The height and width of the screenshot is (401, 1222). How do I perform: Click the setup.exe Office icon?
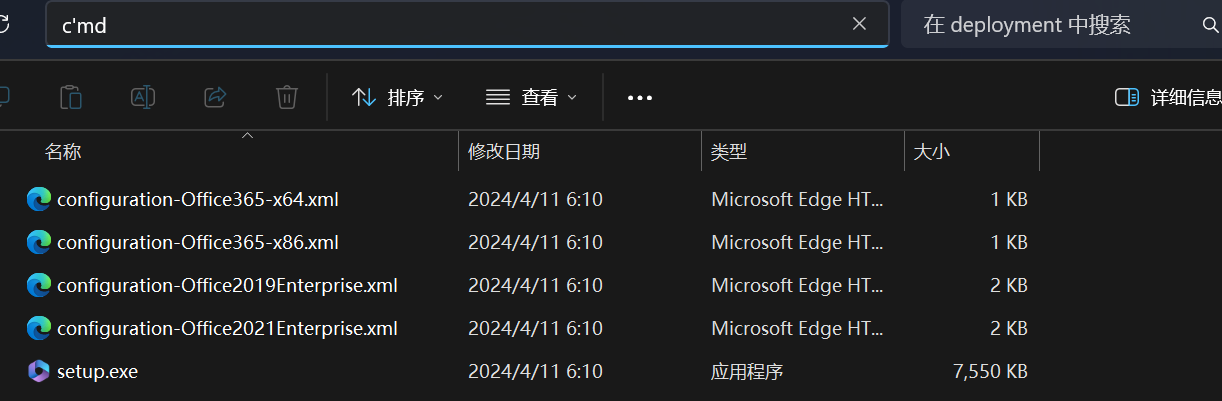pyautogui.click(x=39, y=371)
